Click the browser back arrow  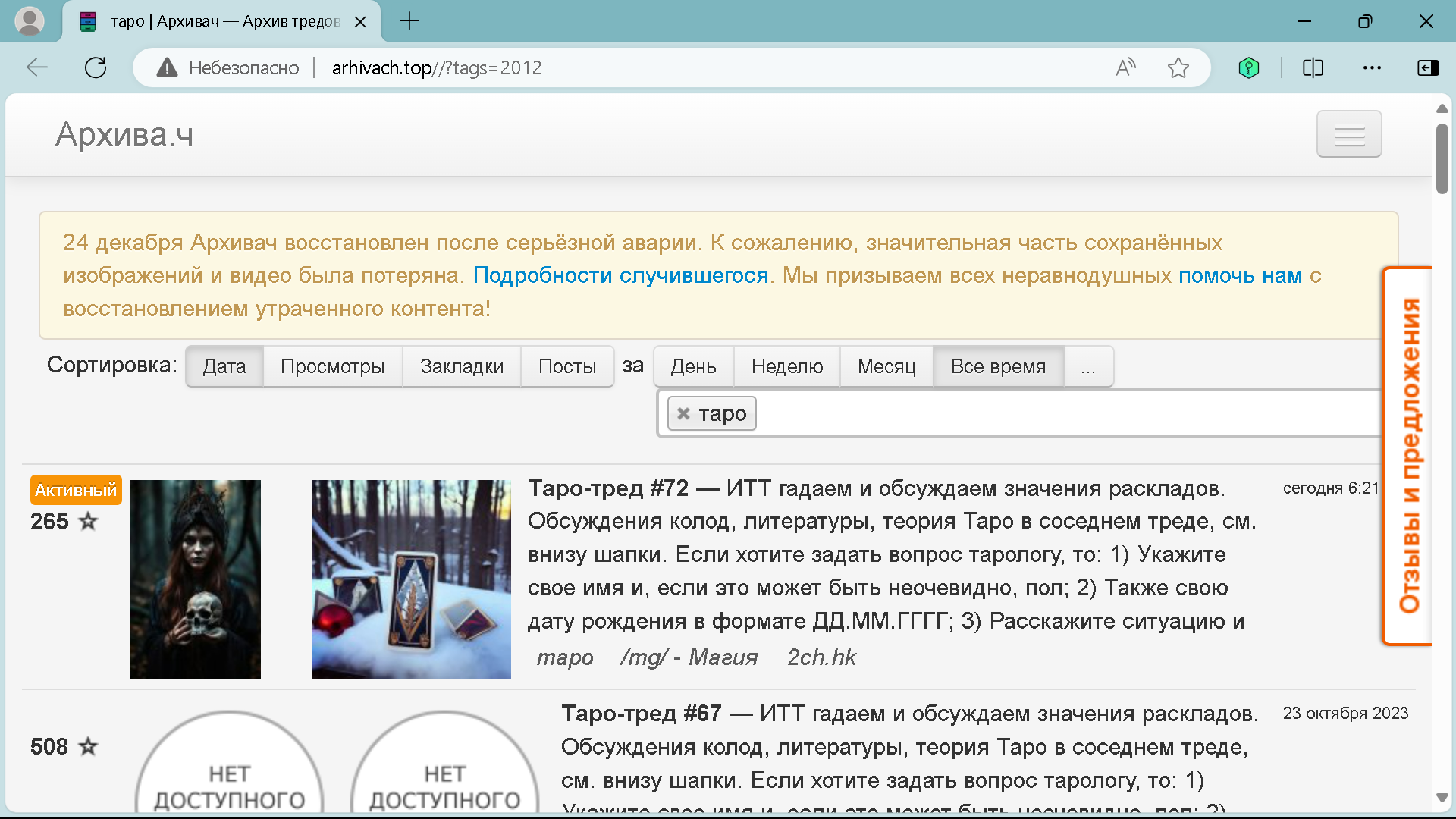pyautogui.click(x=36, y=67)
